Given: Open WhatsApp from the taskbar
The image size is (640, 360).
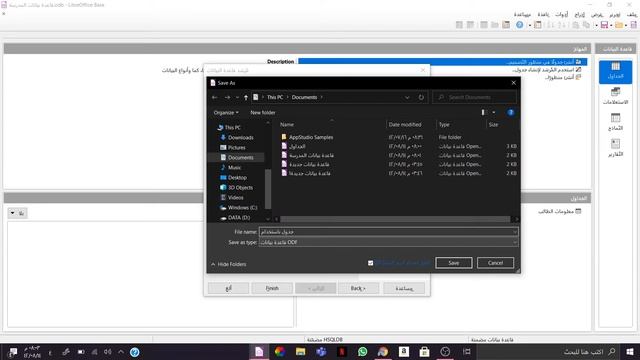Looking at the screenshot, I should (x=362, y=351).
